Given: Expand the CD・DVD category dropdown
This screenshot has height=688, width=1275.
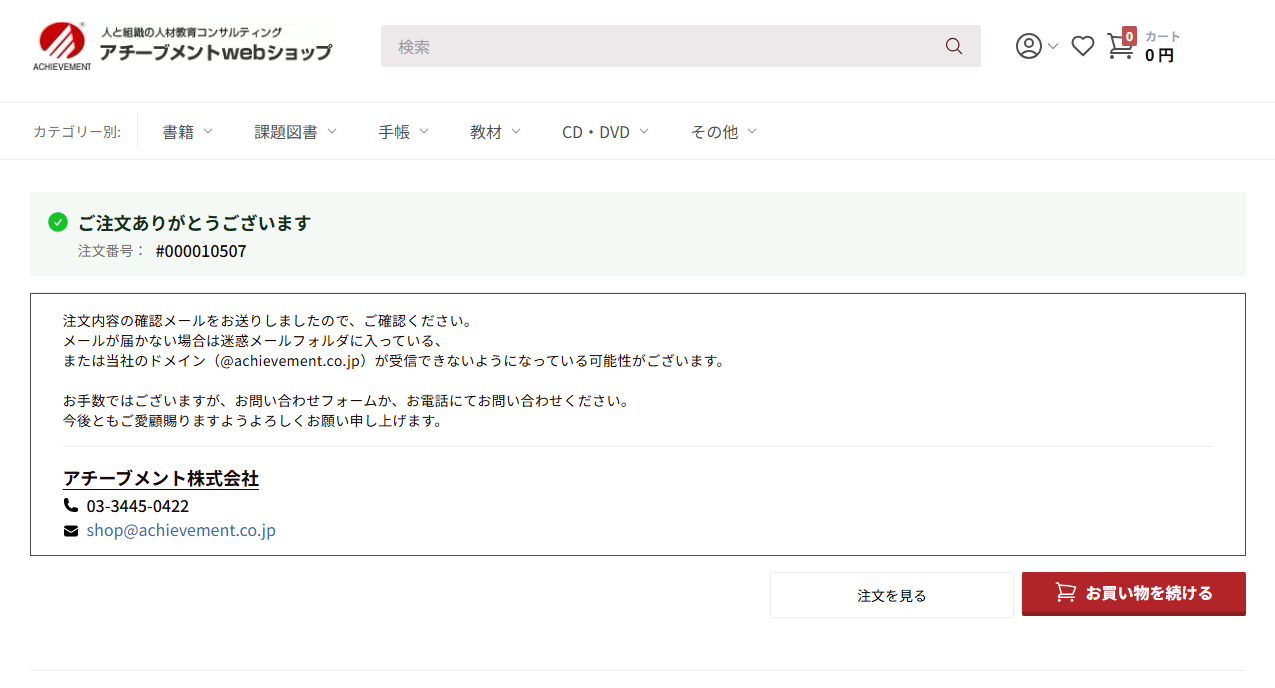Looking at the screenshot, I should (x=606, y=131).
